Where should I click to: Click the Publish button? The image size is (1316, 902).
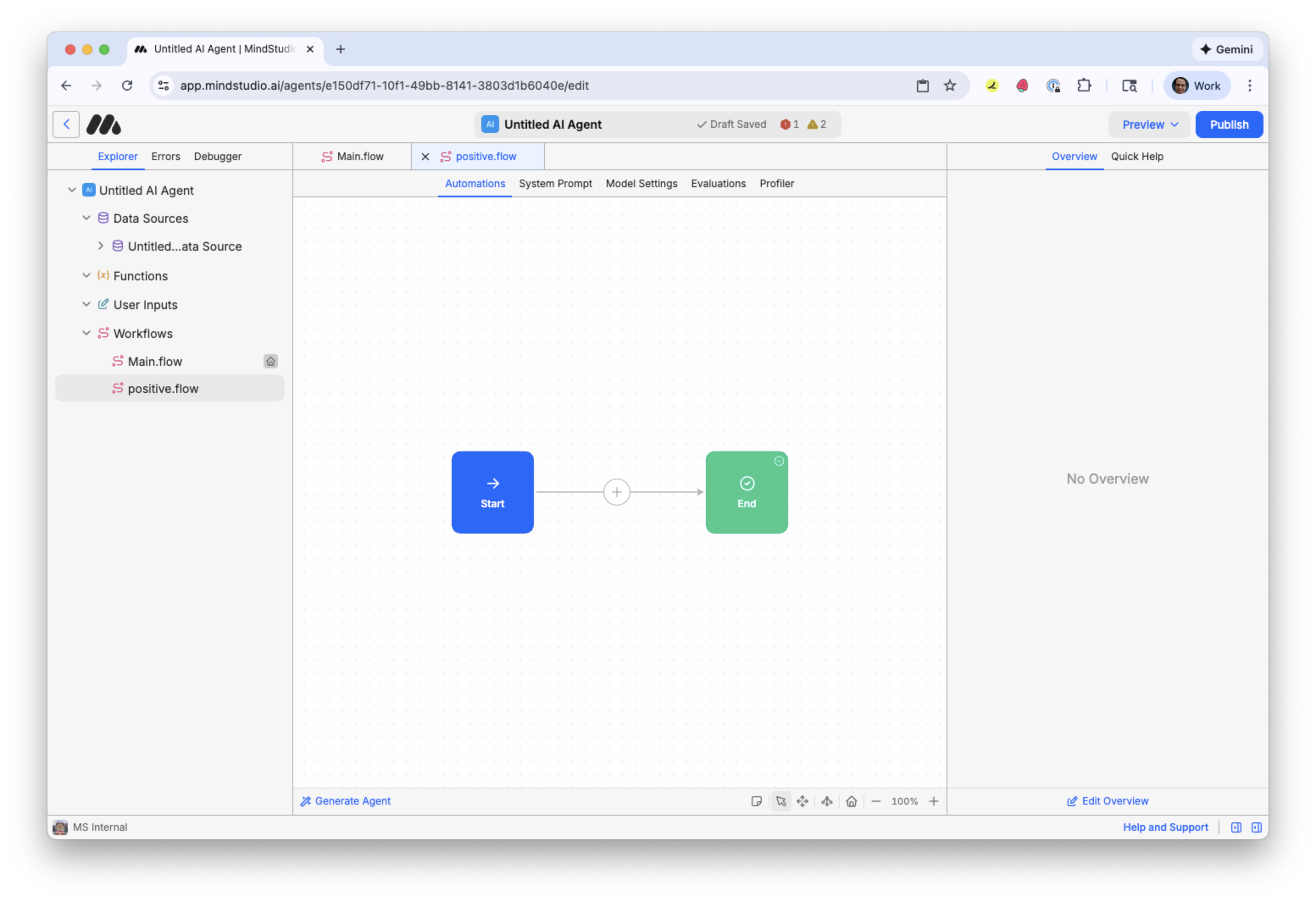[1229, 124]
